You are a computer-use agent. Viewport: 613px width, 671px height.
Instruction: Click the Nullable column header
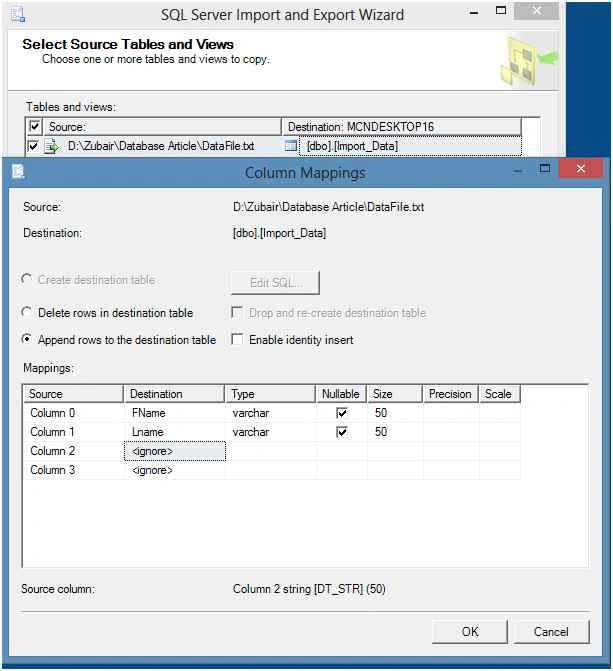click(341, 394)
